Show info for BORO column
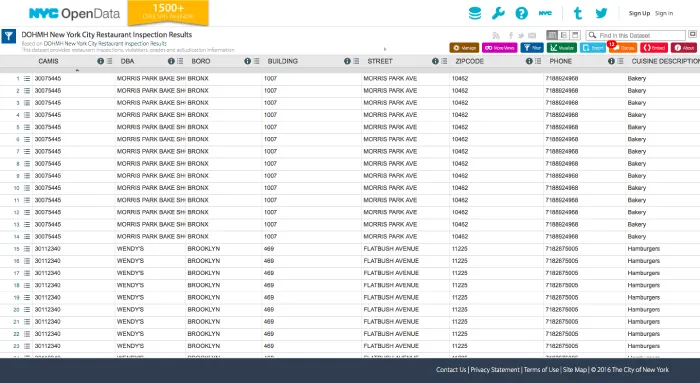Viewport: 700px width, 383px height. pos(247,61)
